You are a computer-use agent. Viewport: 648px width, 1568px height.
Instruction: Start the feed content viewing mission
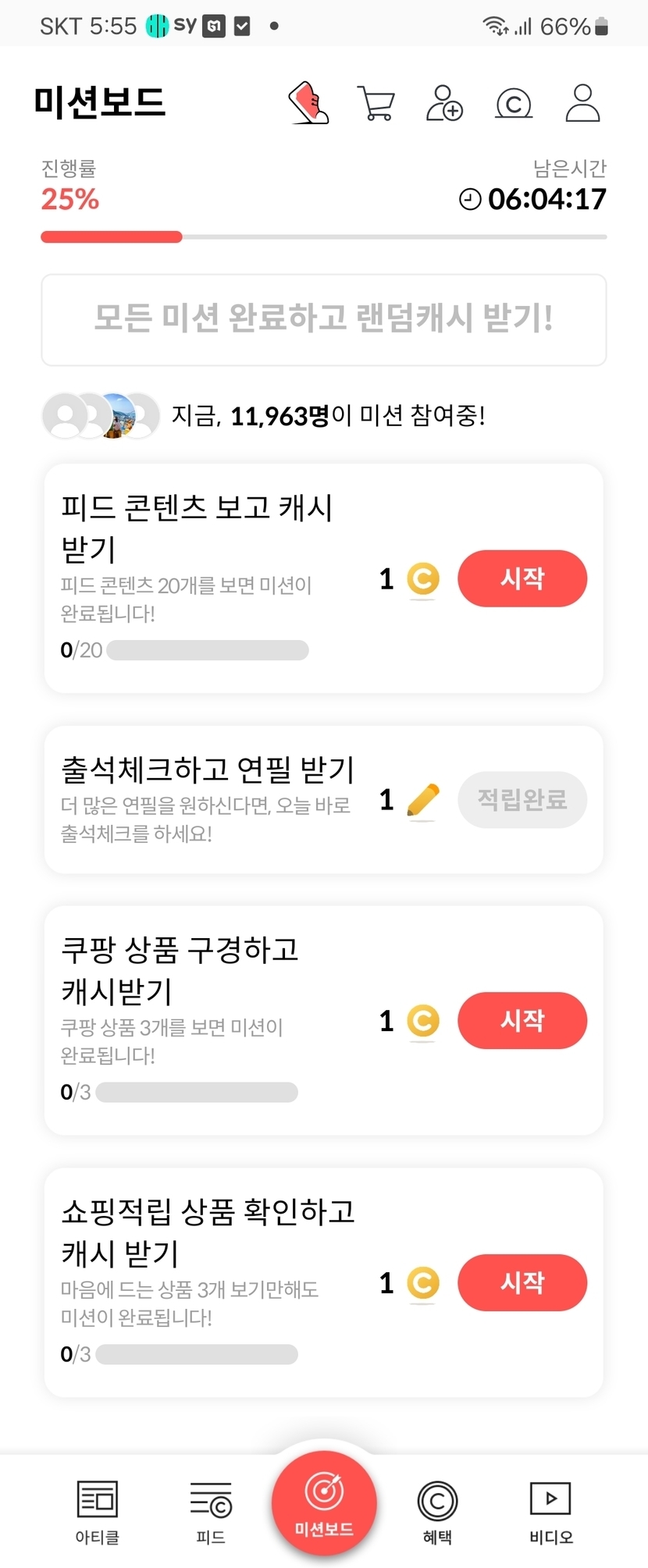coord(522,578)
